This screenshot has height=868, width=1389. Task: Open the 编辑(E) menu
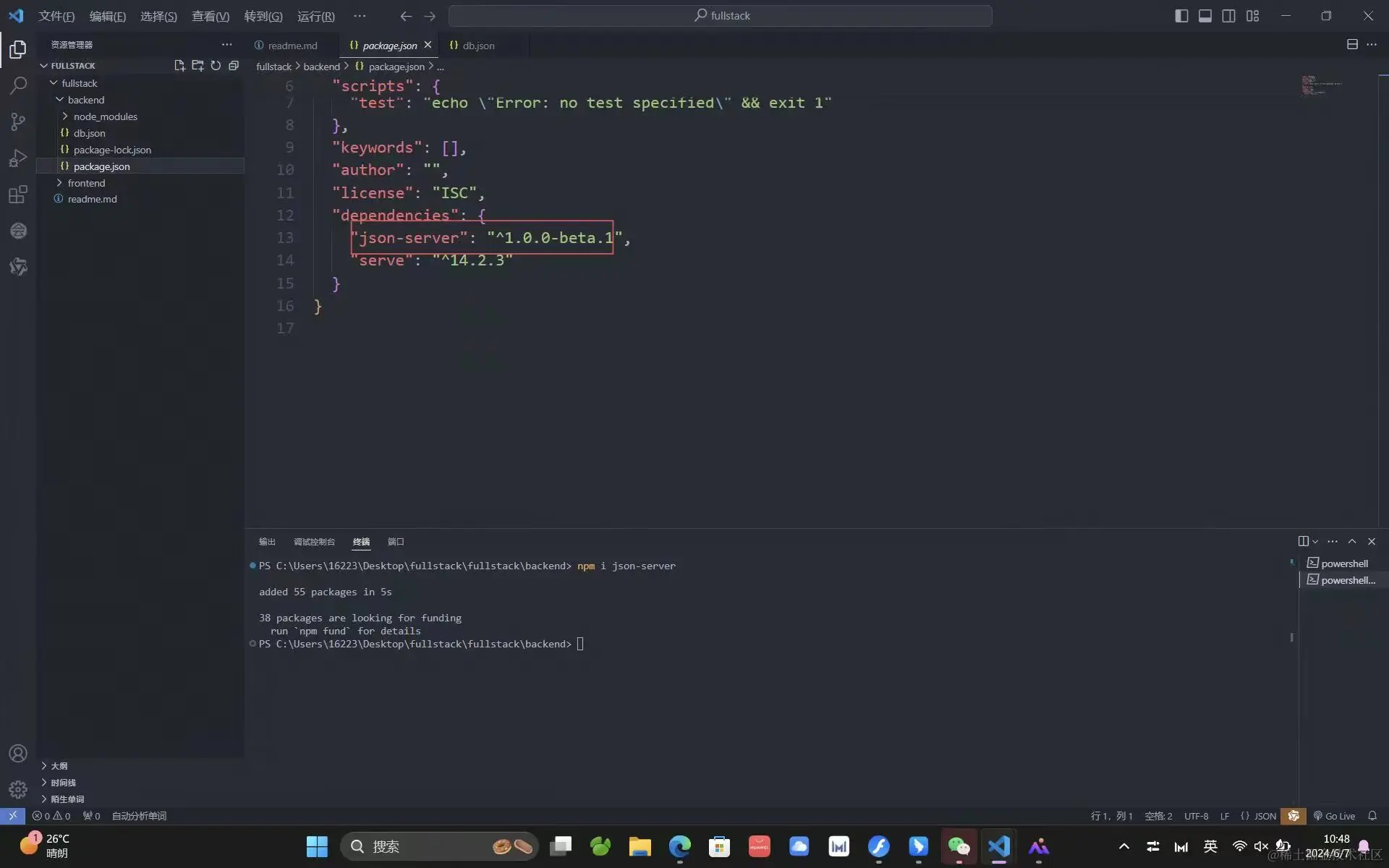(x=107, y=16)
